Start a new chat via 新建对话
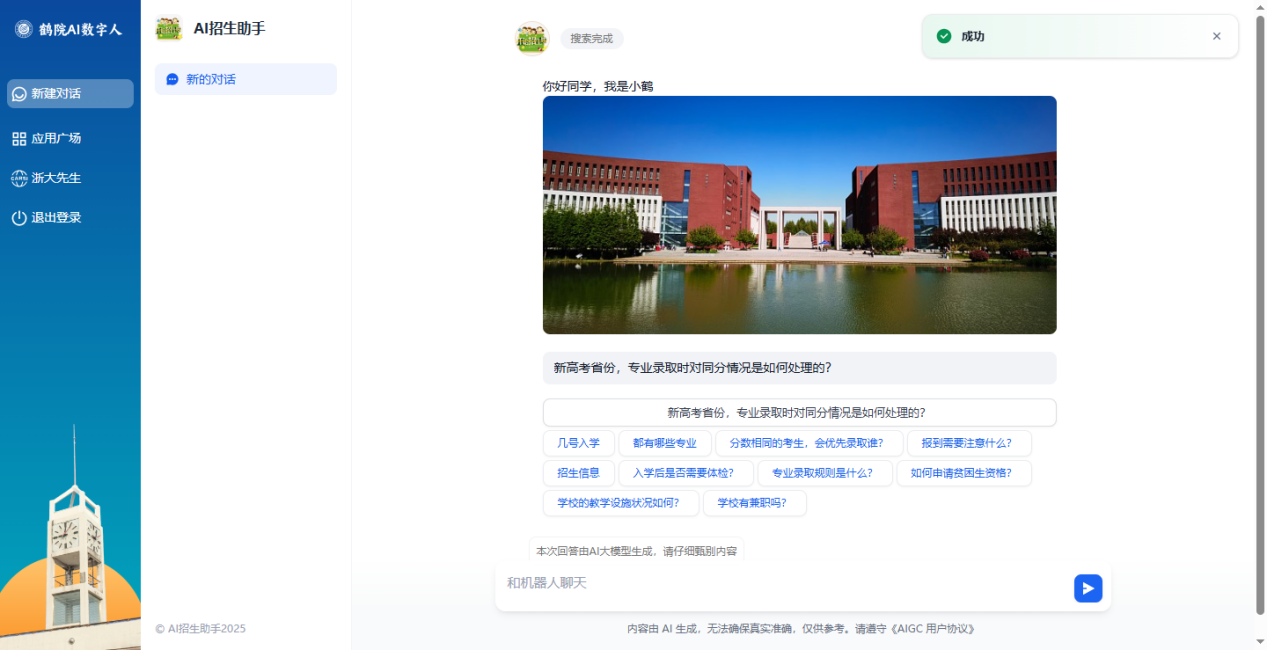 click(x=70, y=94)
